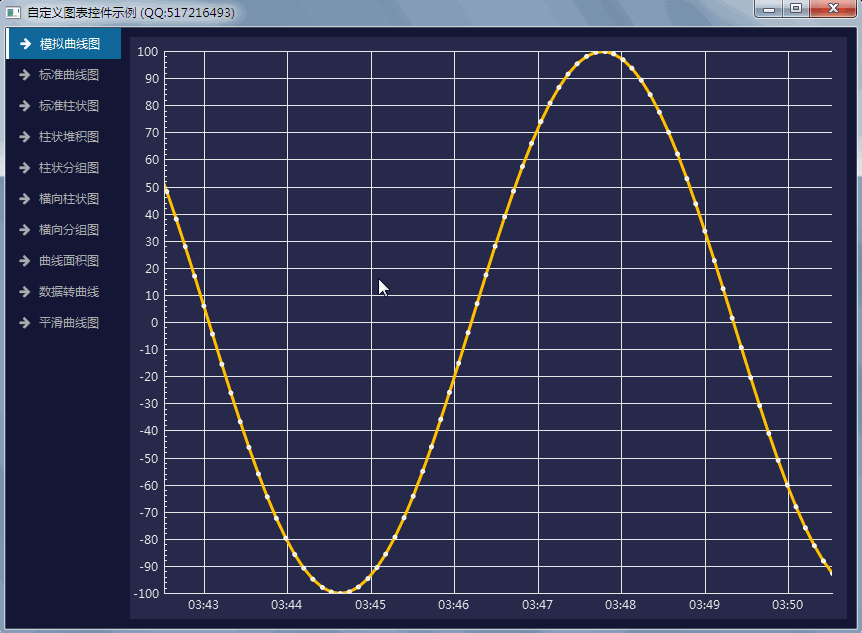Show the 柱状分组图 chart
The height and width of the screenshot is (633, 862).
63,168
